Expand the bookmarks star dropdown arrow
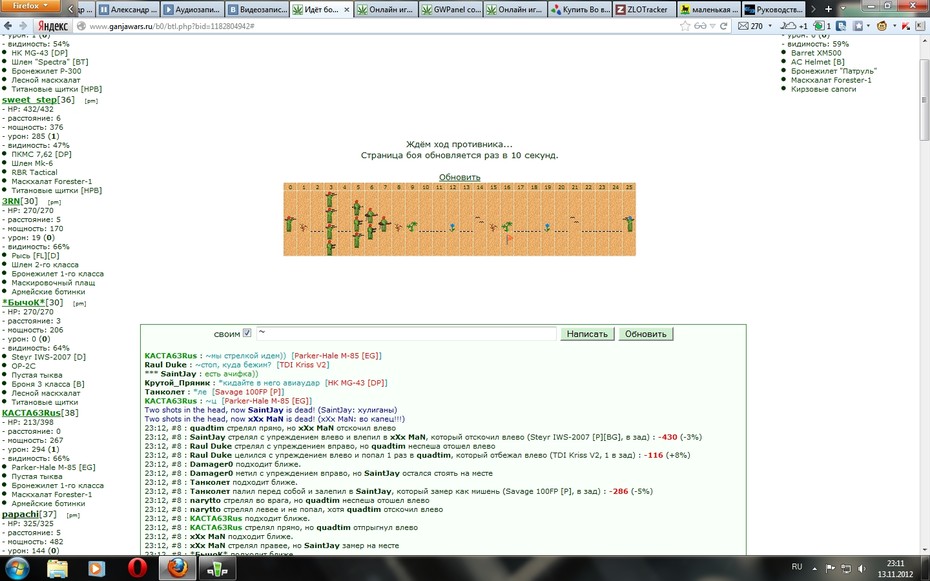Screen dimensions: 930x581 869,26
